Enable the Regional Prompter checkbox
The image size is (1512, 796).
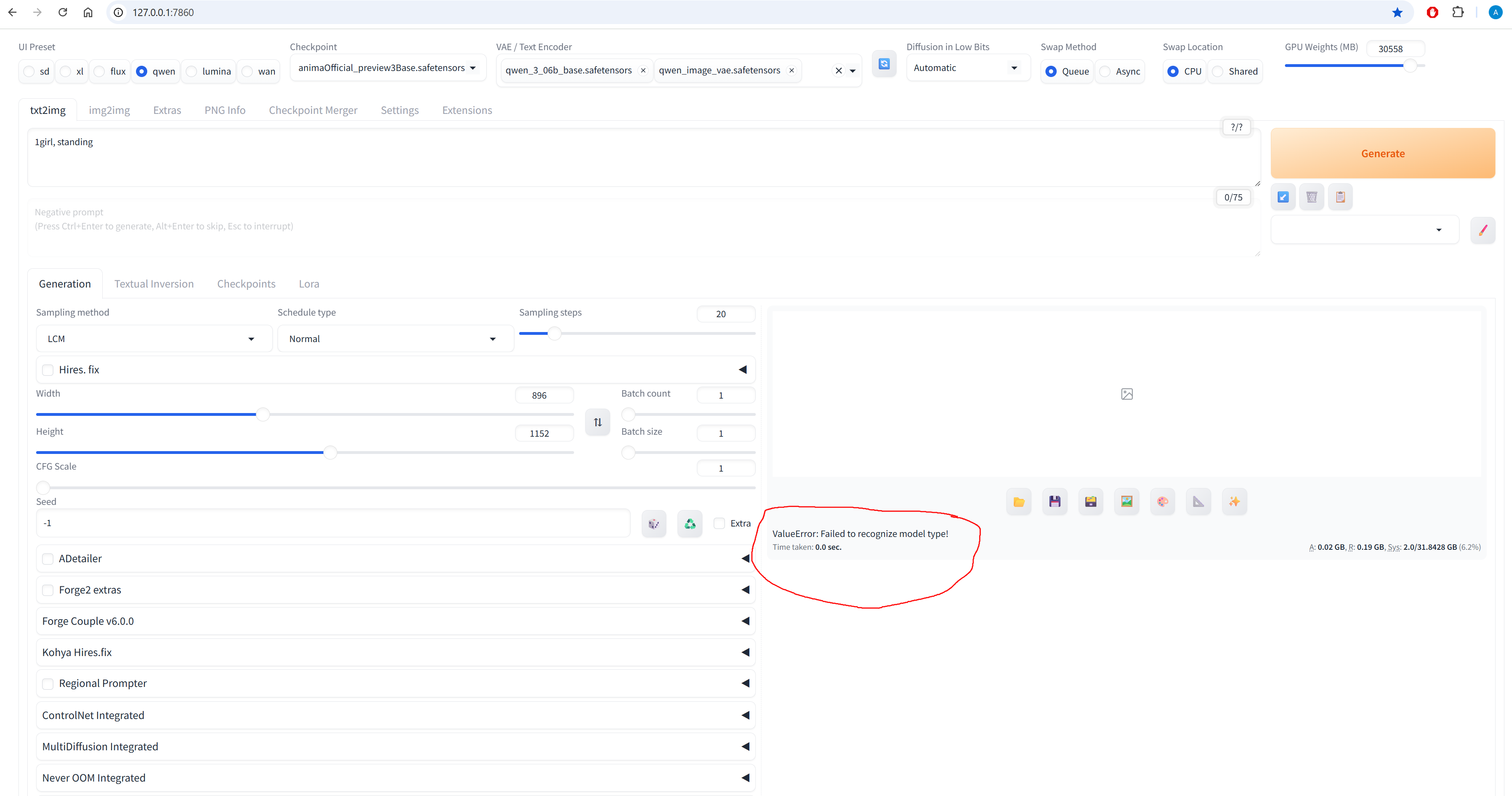point(48,684)
